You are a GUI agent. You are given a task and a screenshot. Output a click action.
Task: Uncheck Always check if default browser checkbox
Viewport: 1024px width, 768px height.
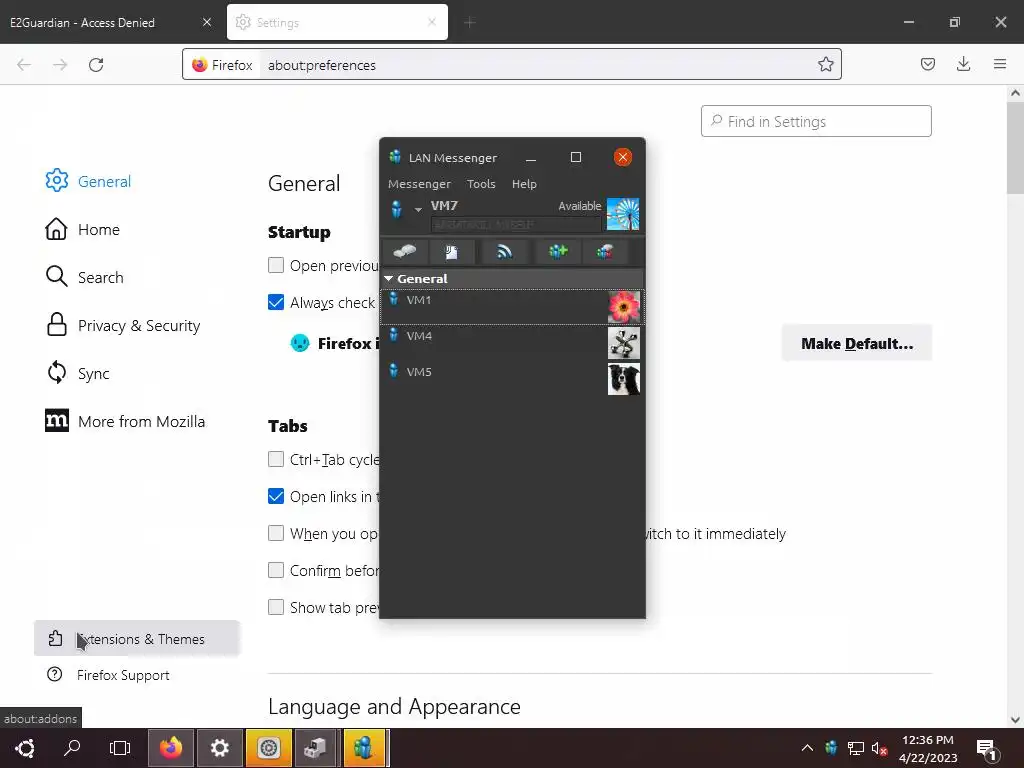pos(276,302)
